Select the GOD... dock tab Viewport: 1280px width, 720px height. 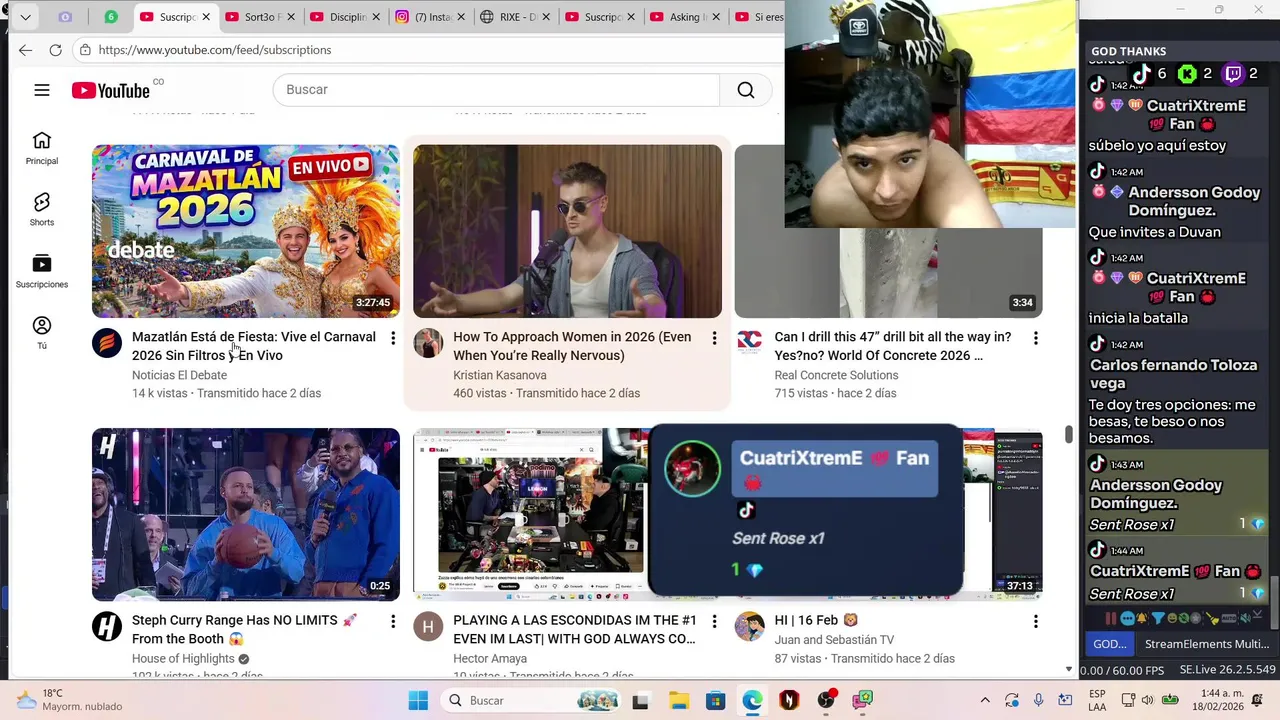[x=1110, y=644]
